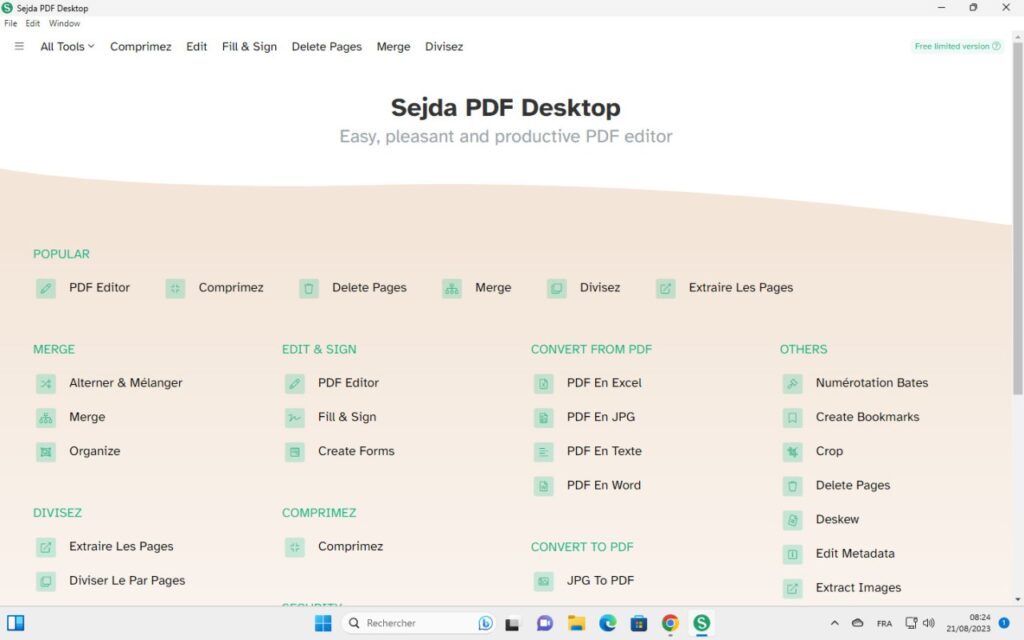1024x640 pixels.
Task: Click the PDF En JPG icon
Action: coord(543,417)
